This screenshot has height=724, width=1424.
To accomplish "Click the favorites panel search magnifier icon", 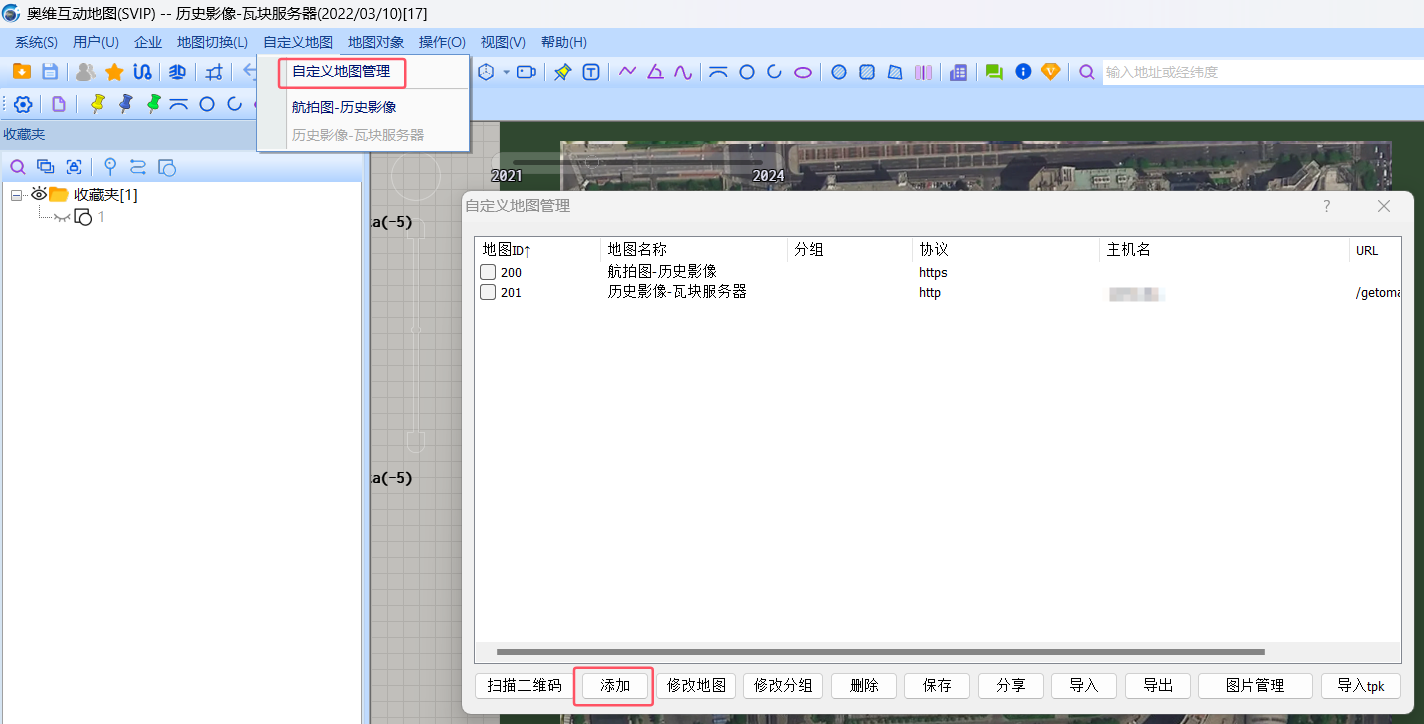I will click(17, 167).
